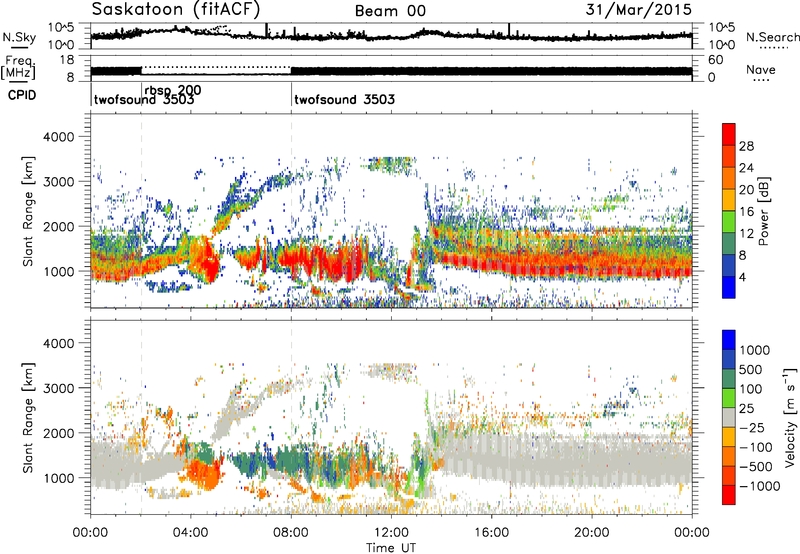800x554 pixels.
Task: Click the '2000' tick of the power panel
Action: pyautogui.click(x=58, y=226)
